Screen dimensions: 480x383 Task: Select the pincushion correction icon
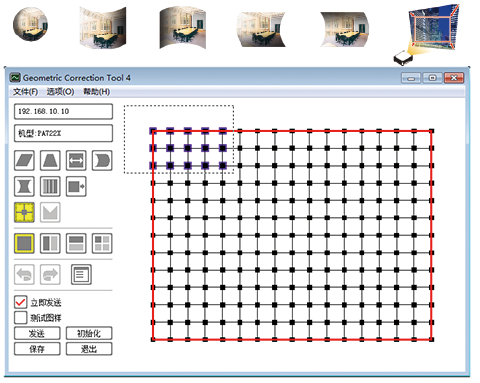point(24,186)
